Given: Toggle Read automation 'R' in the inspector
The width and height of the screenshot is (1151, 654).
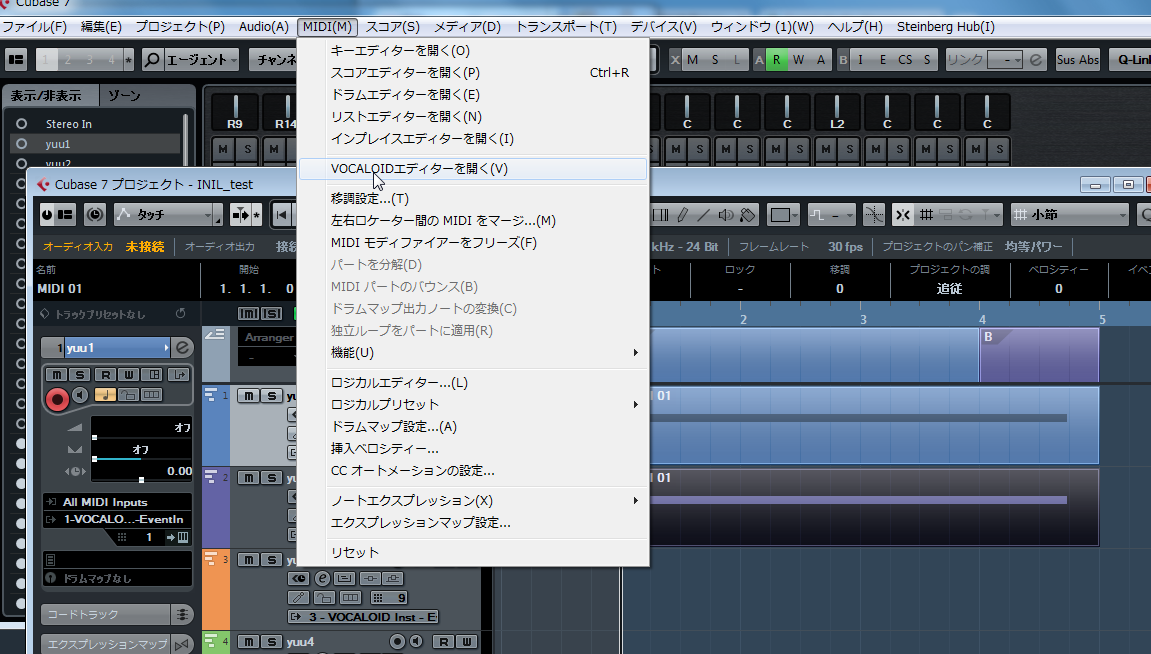Looking at the screenshot, I should click(x=105, y=374).
